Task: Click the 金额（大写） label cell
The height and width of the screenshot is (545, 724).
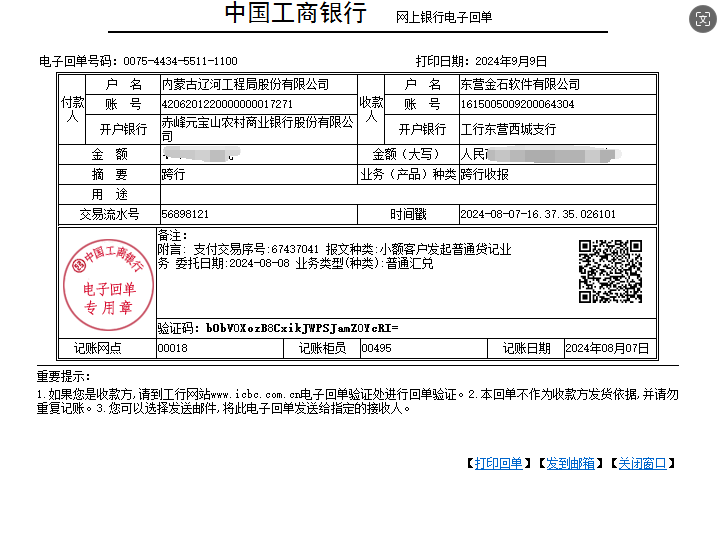Action: (408, 154)
